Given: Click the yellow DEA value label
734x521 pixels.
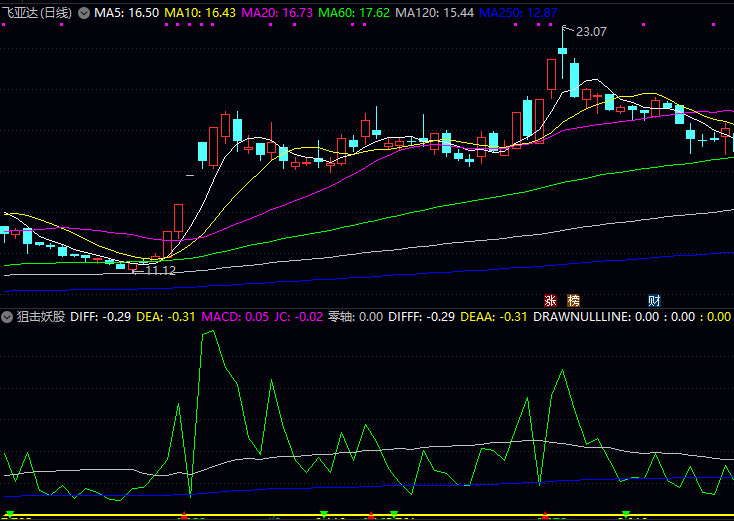Looking at the screenshot, I should click(166, 317).
